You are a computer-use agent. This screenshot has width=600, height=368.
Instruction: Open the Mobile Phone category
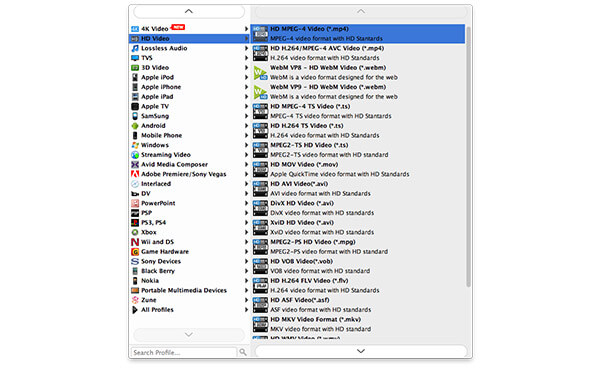point(189,135)
